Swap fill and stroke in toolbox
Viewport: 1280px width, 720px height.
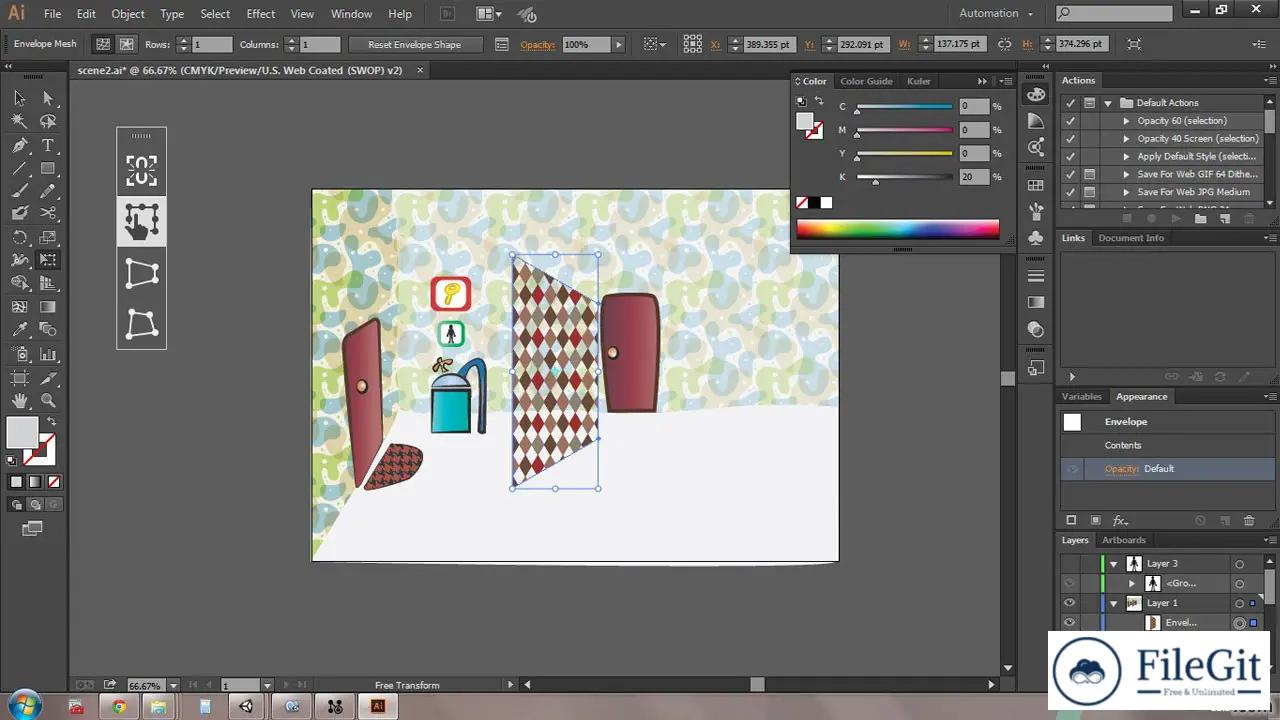[x=52, y=423]
